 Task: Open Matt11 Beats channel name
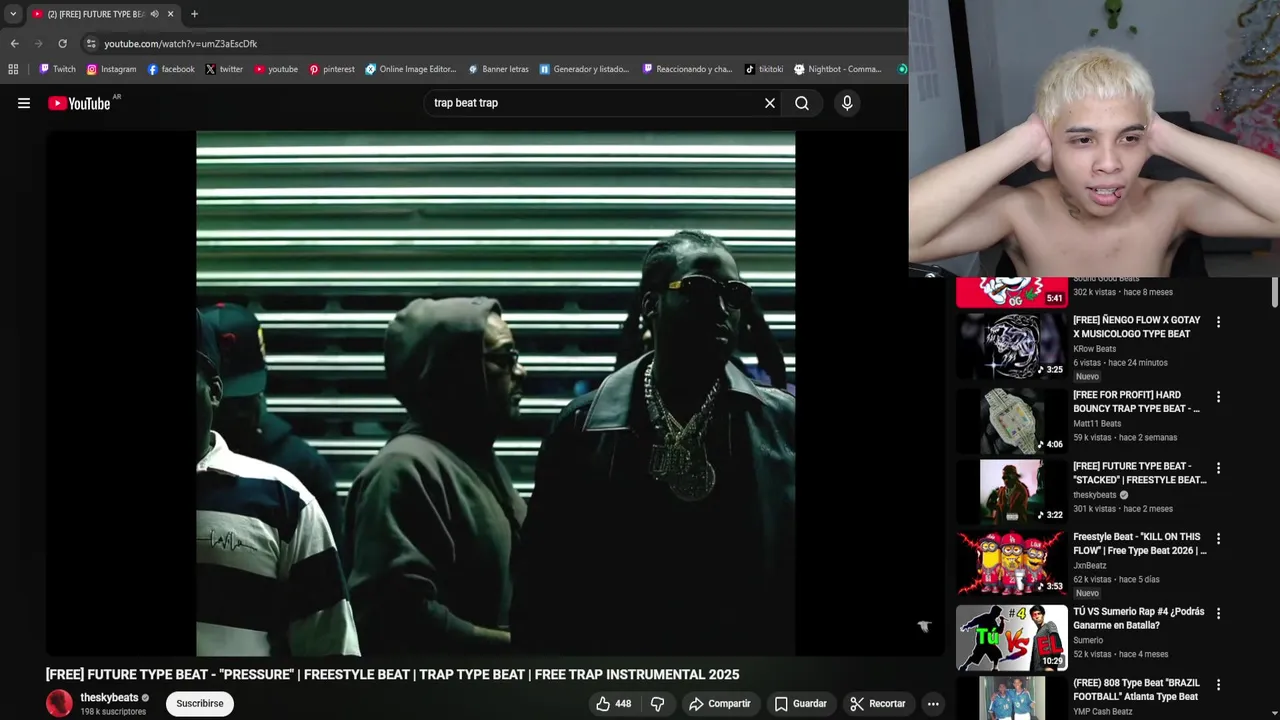coord(1097,424)
